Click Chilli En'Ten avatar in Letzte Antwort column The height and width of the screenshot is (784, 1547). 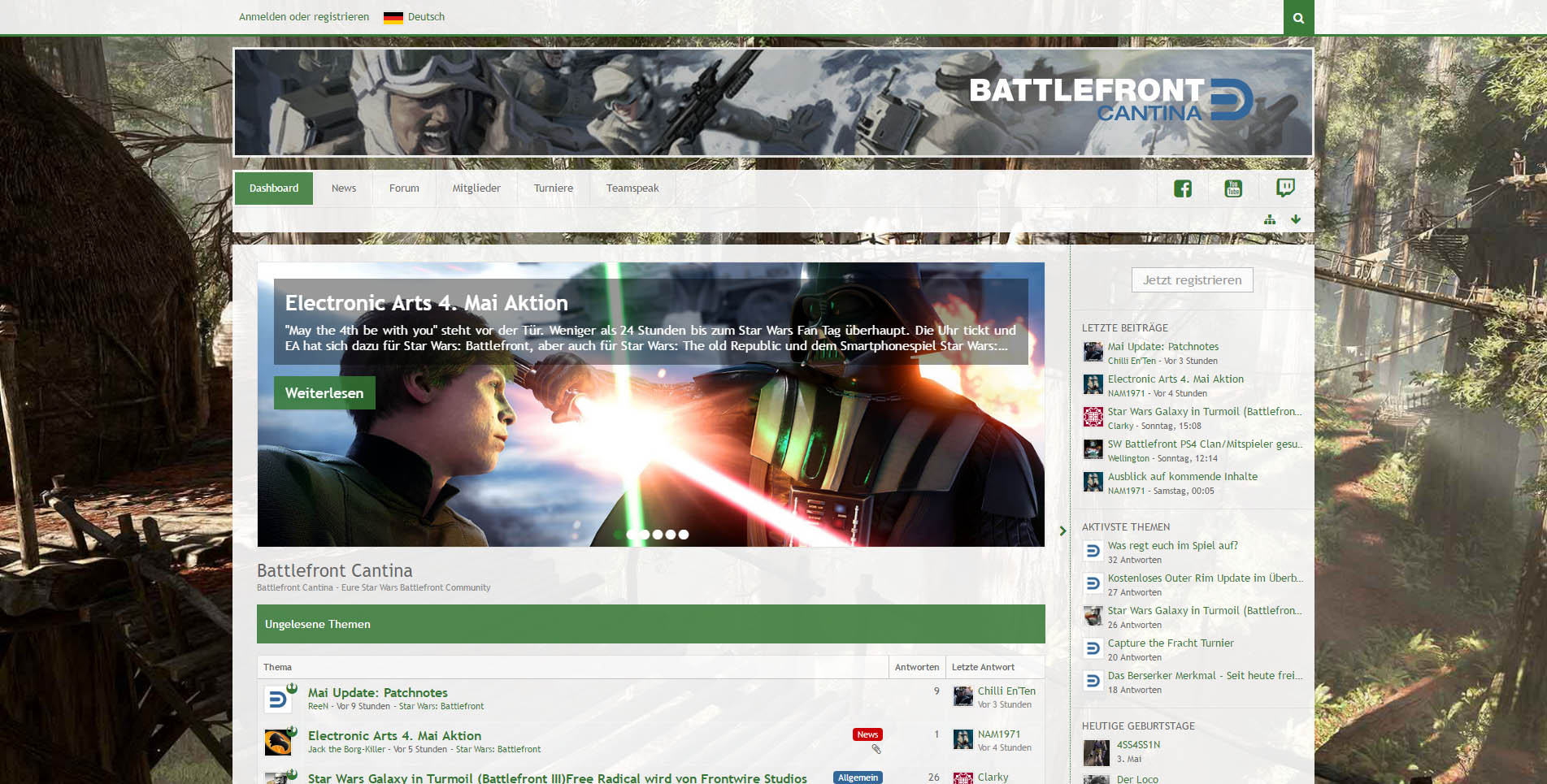(x=963, y=696)
